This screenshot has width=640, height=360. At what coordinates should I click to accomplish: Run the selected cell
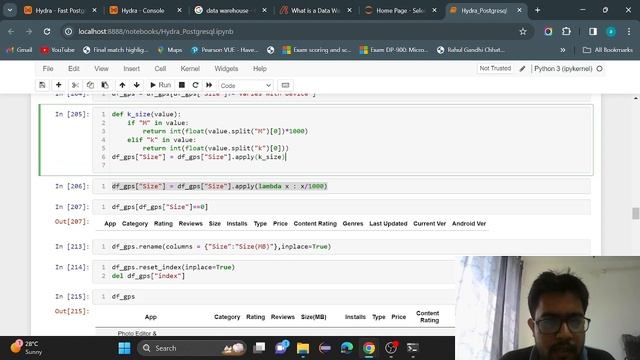(x=160, y=85)
